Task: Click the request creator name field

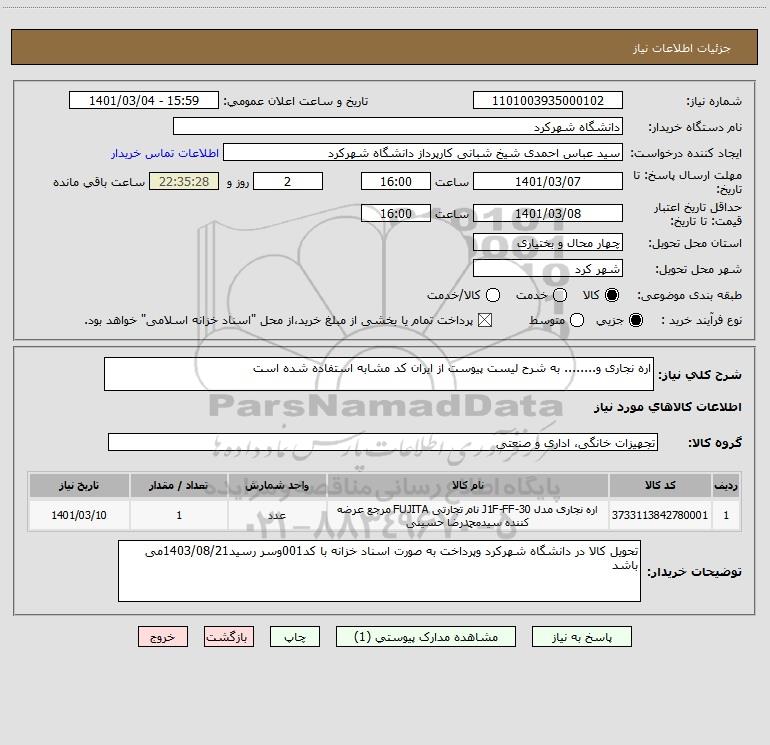Action: point(423,153)
